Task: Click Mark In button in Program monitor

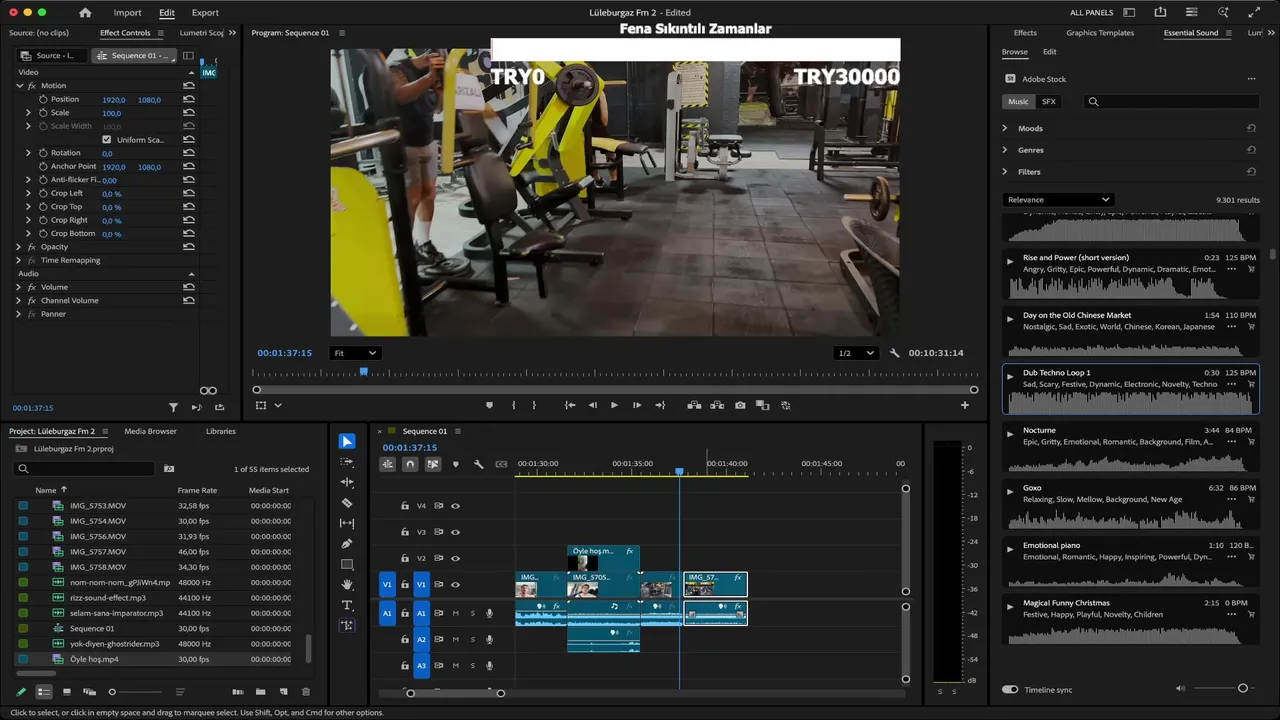Action: (513, 405)
